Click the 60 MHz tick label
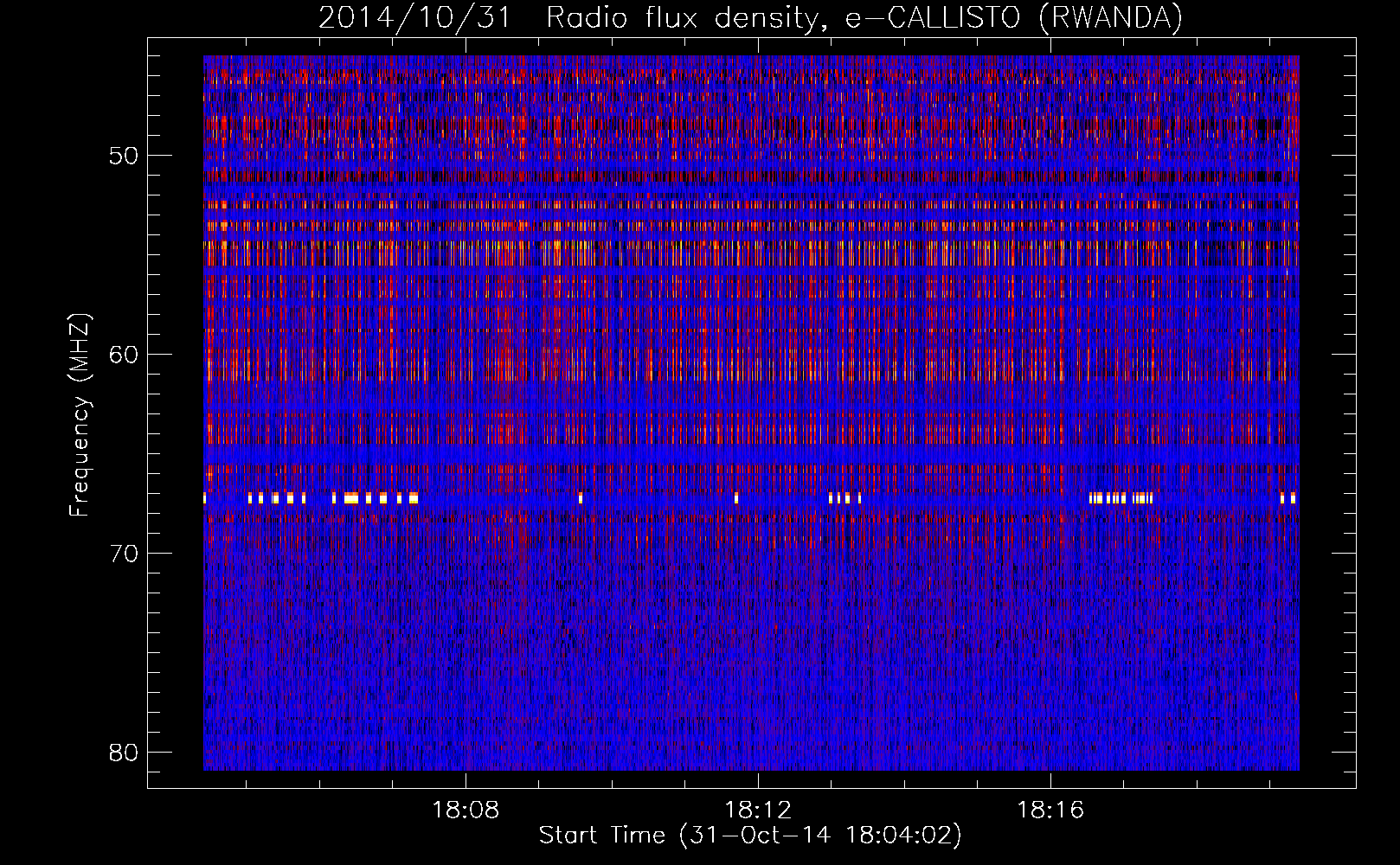This screenshot has height=865, width=1400. [x=124, y=355]
